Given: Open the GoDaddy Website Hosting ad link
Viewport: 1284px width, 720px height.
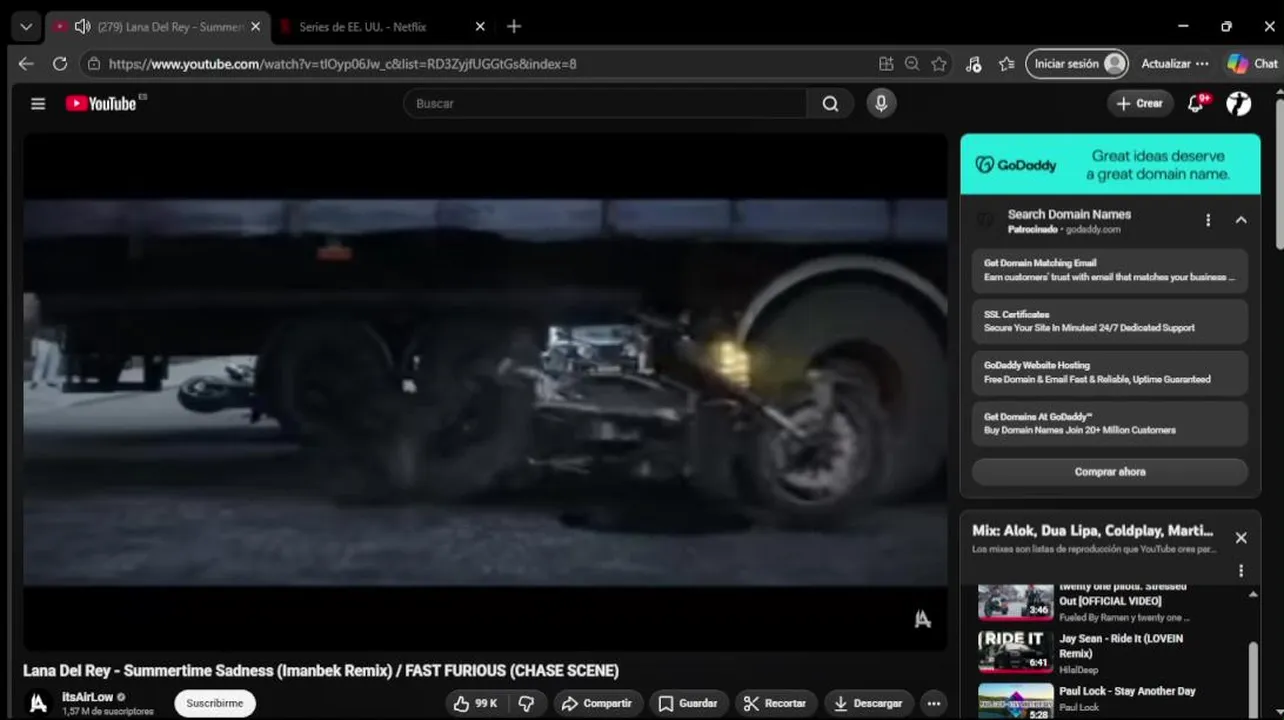Looking at the screenshot, I should [x=1110, y=372].
